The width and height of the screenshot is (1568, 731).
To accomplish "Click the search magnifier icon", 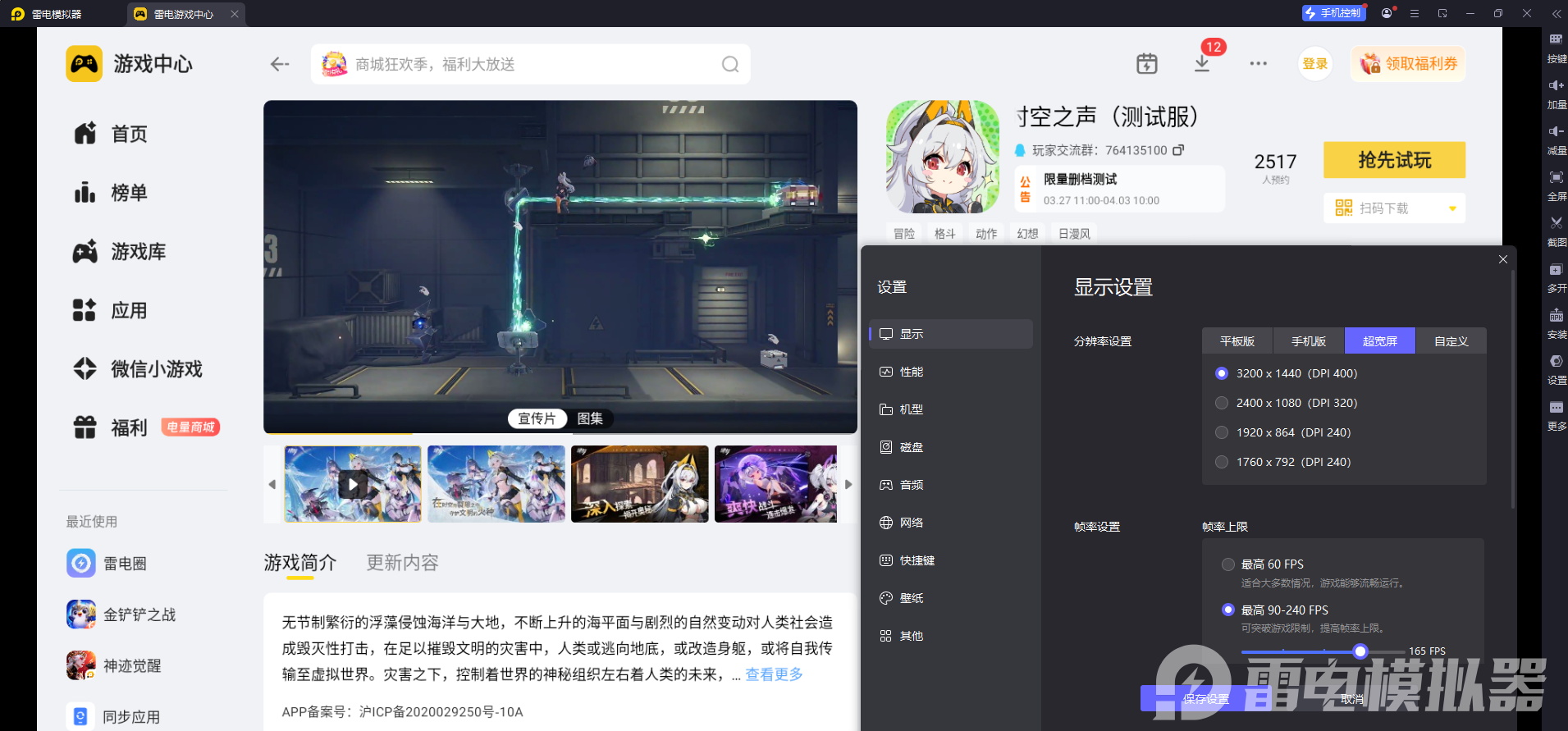I will point(729,64).
